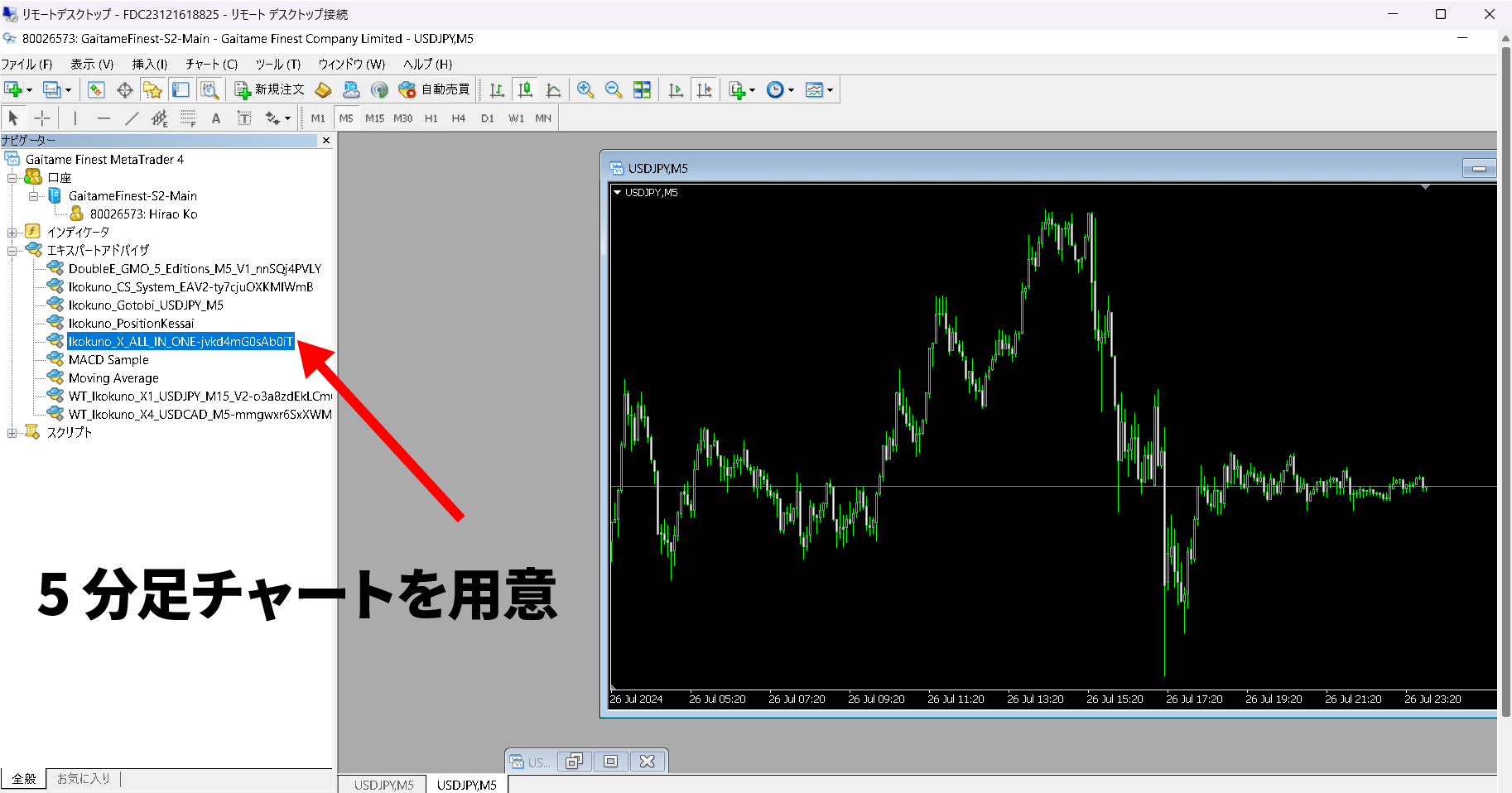Collapse the 口座 accounts tree node
This screenshot has width=1512, height=793.
[x=12, y=178]
